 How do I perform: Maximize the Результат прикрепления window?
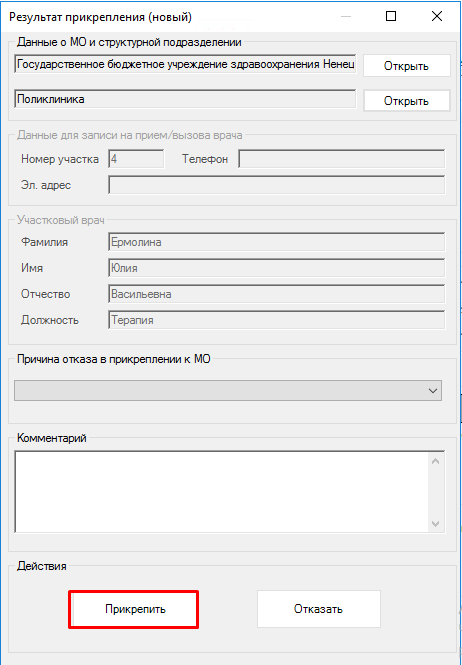pyautogui.click(x=391, y=17)
